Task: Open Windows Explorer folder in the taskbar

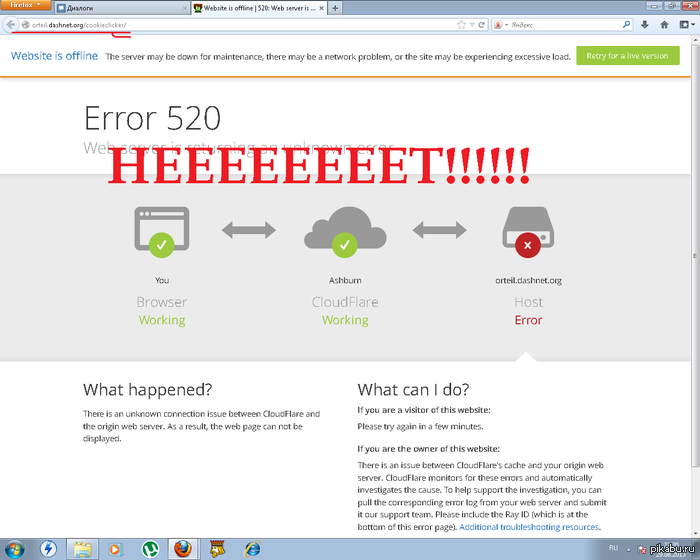Action: click(82, 549)
